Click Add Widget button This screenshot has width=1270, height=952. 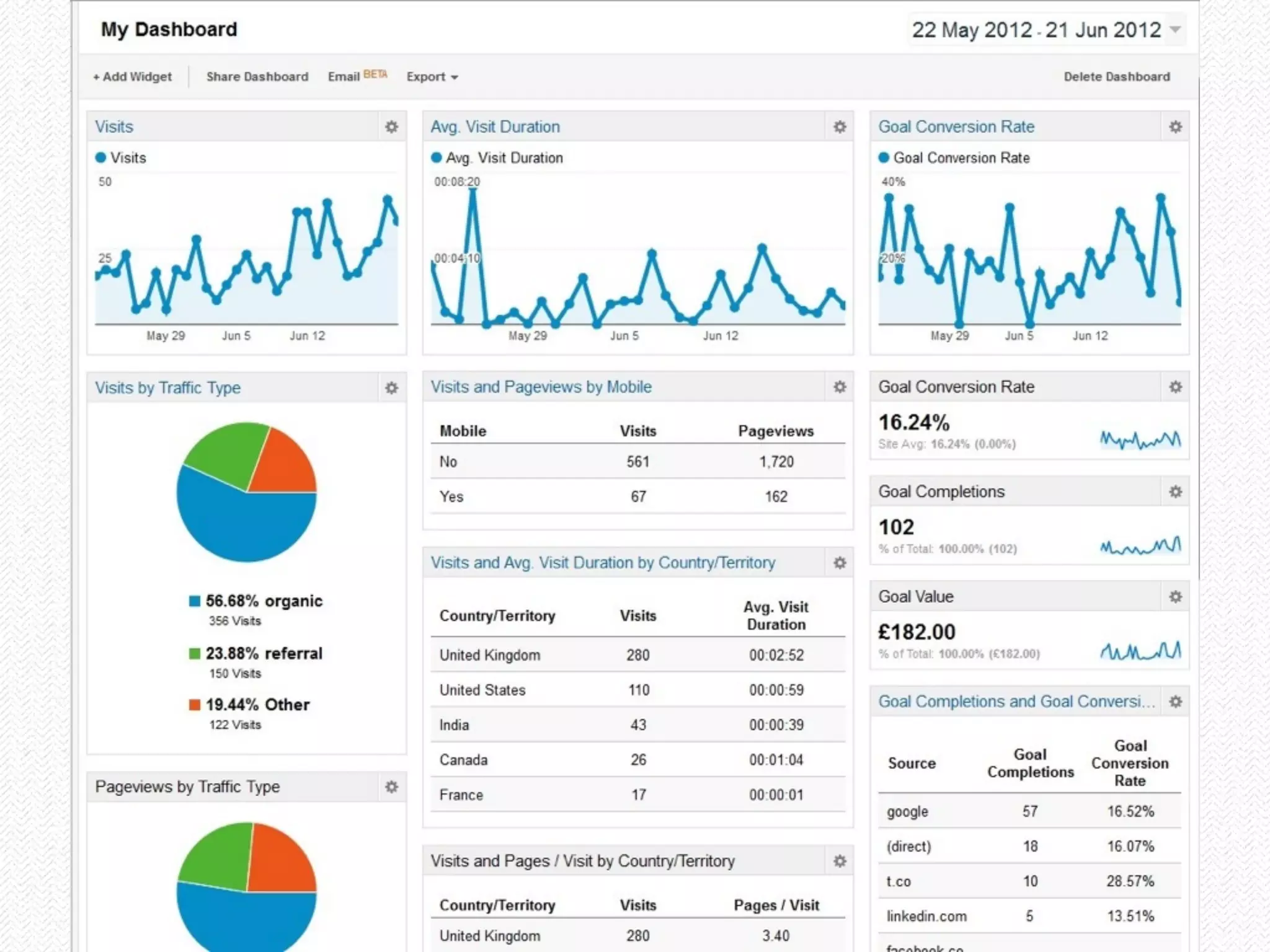click(132, 77)
